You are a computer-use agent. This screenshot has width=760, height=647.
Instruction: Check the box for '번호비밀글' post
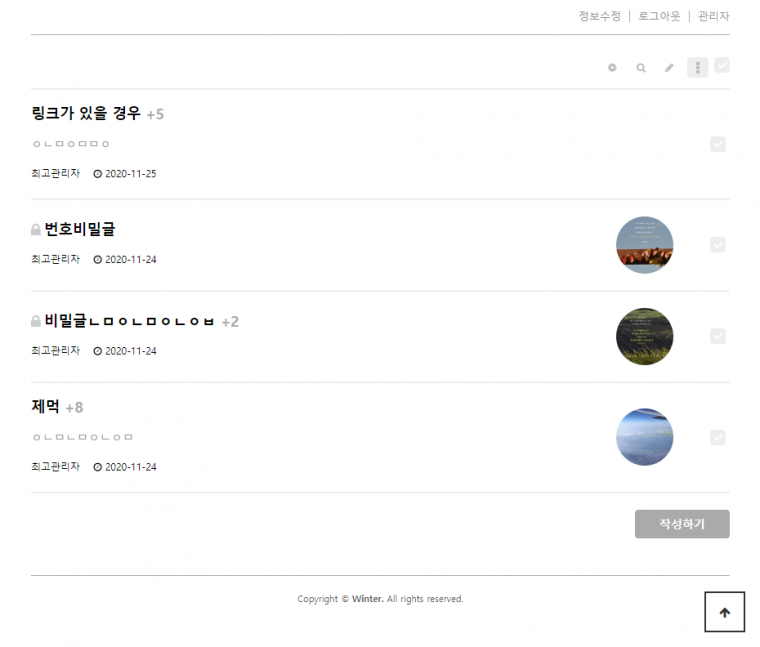click(x=717, y=245)
